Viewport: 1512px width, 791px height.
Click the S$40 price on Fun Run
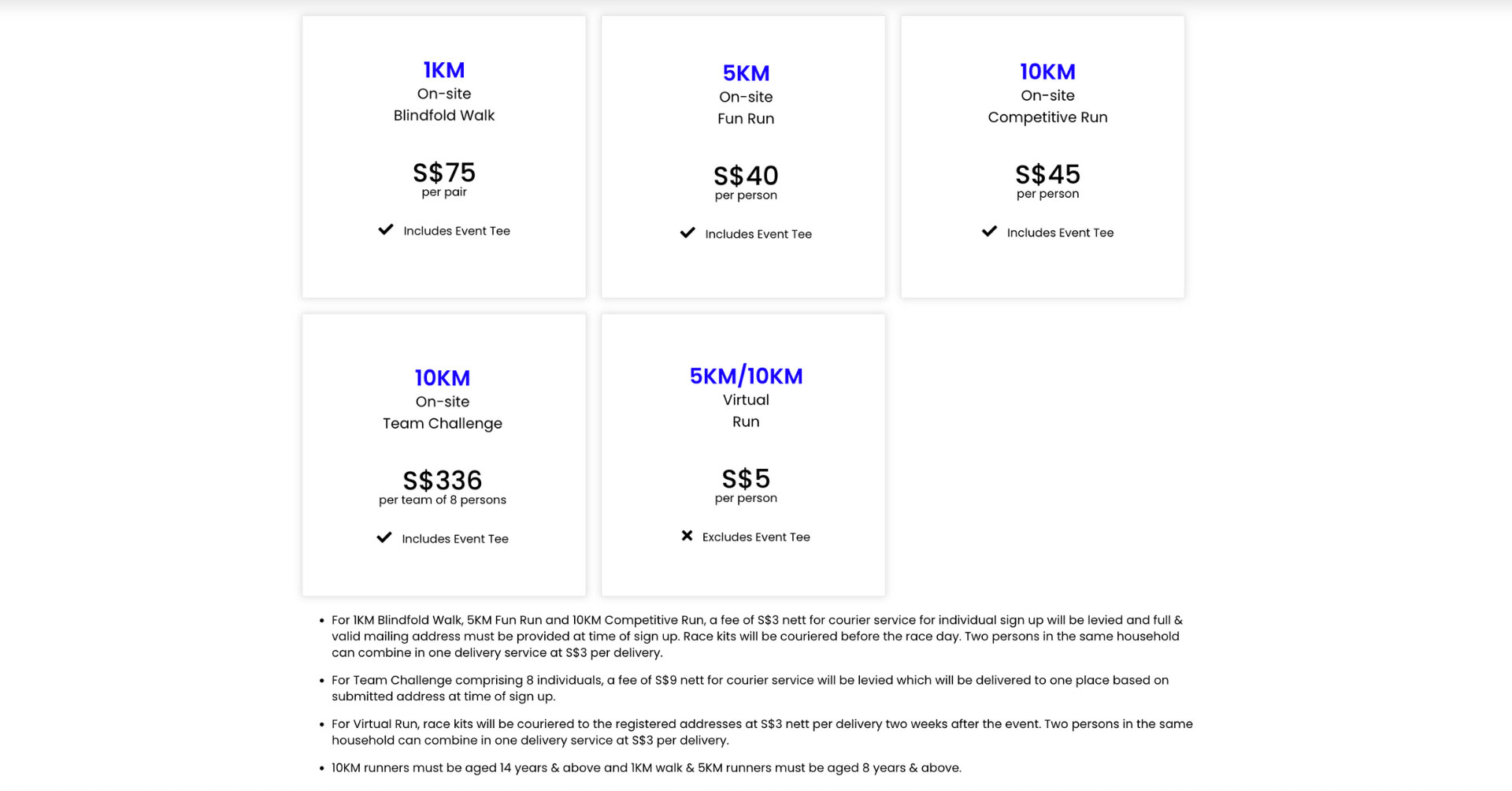pos(746,176)
